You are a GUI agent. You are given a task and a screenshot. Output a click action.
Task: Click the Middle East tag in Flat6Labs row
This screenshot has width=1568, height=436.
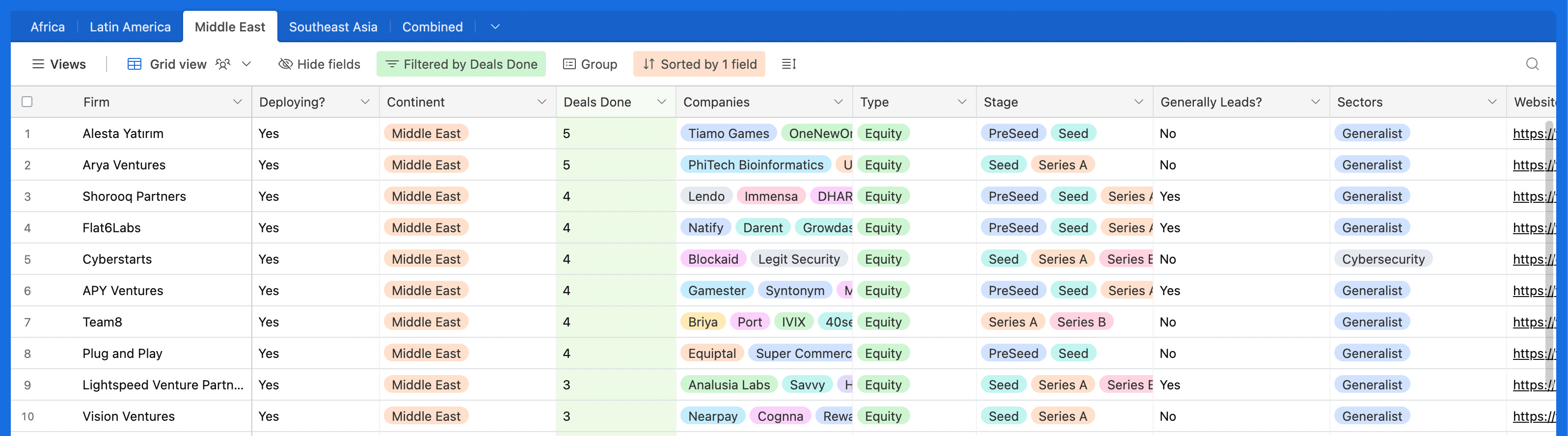[426, 228]
